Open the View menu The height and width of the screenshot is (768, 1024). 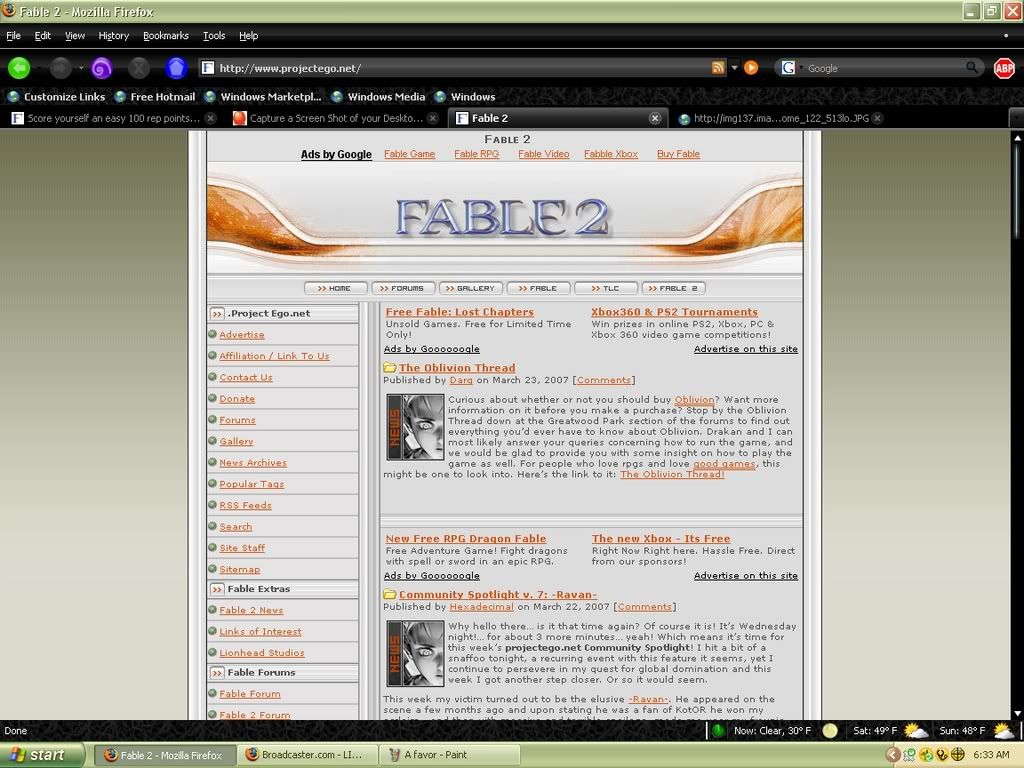74,36
